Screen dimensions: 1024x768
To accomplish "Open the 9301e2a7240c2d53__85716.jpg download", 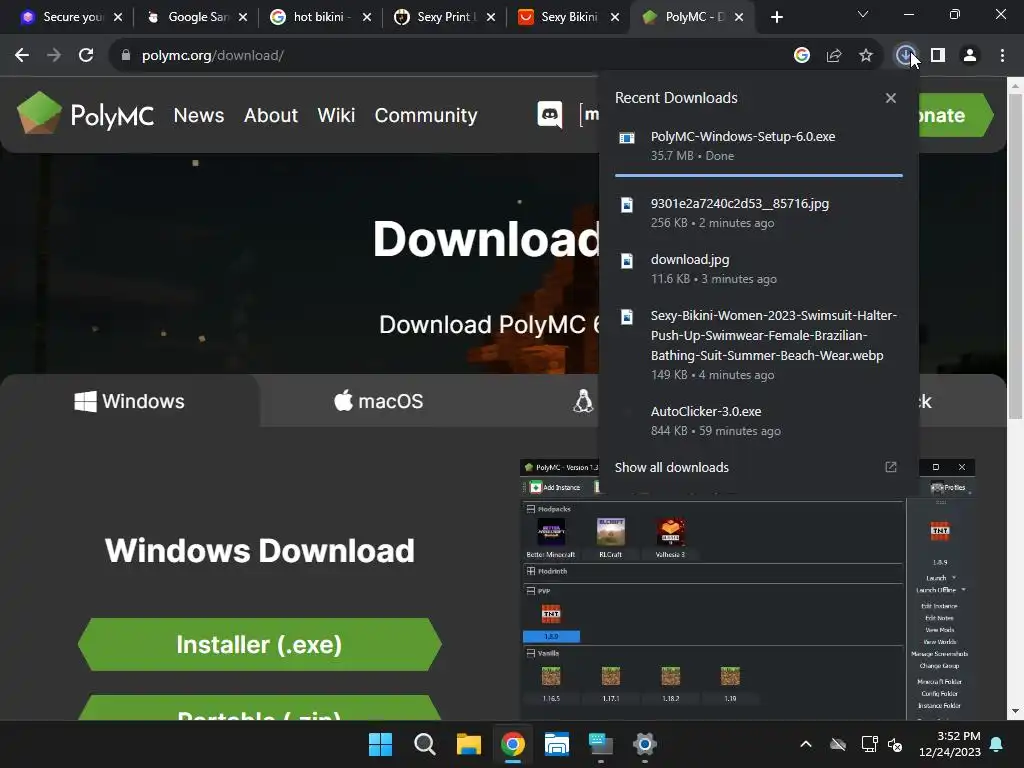I will point(759,213).
